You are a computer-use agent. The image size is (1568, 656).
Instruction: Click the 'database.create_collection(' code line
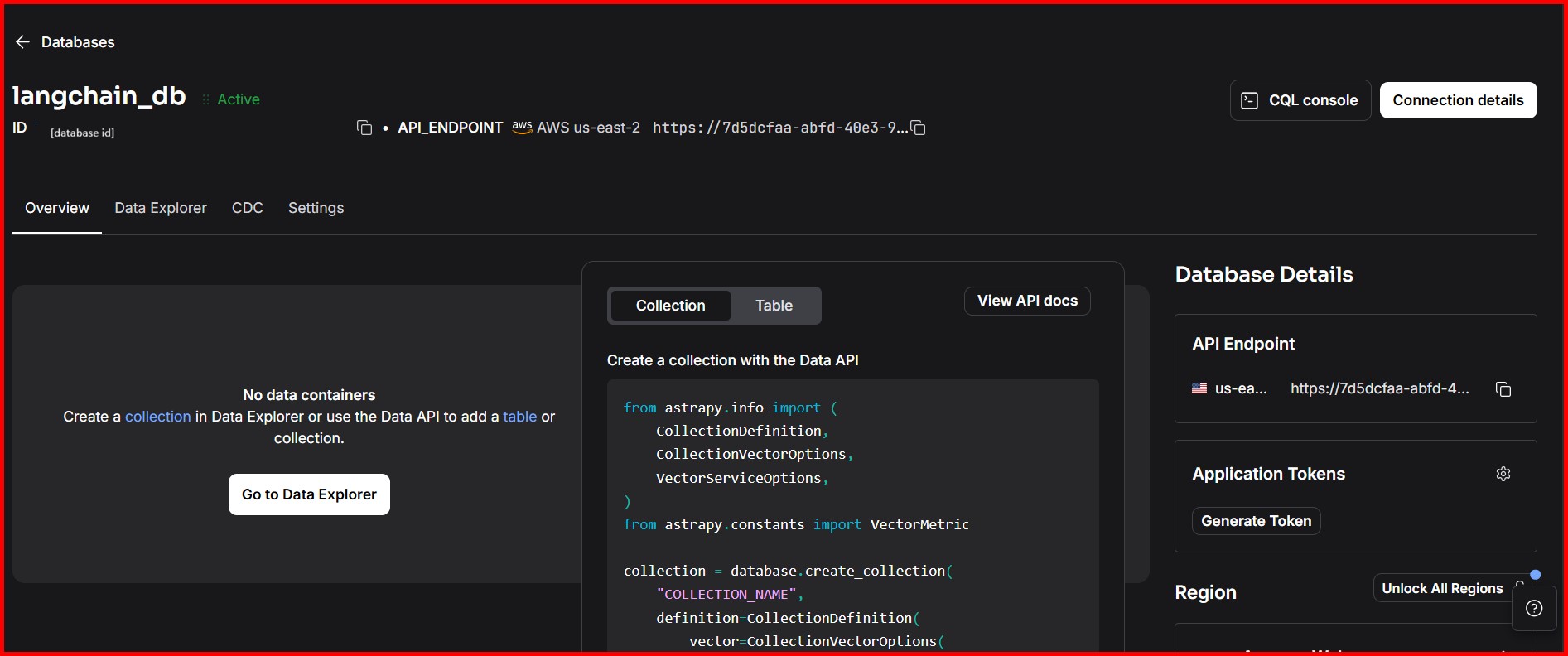click(x=842, y=571)
